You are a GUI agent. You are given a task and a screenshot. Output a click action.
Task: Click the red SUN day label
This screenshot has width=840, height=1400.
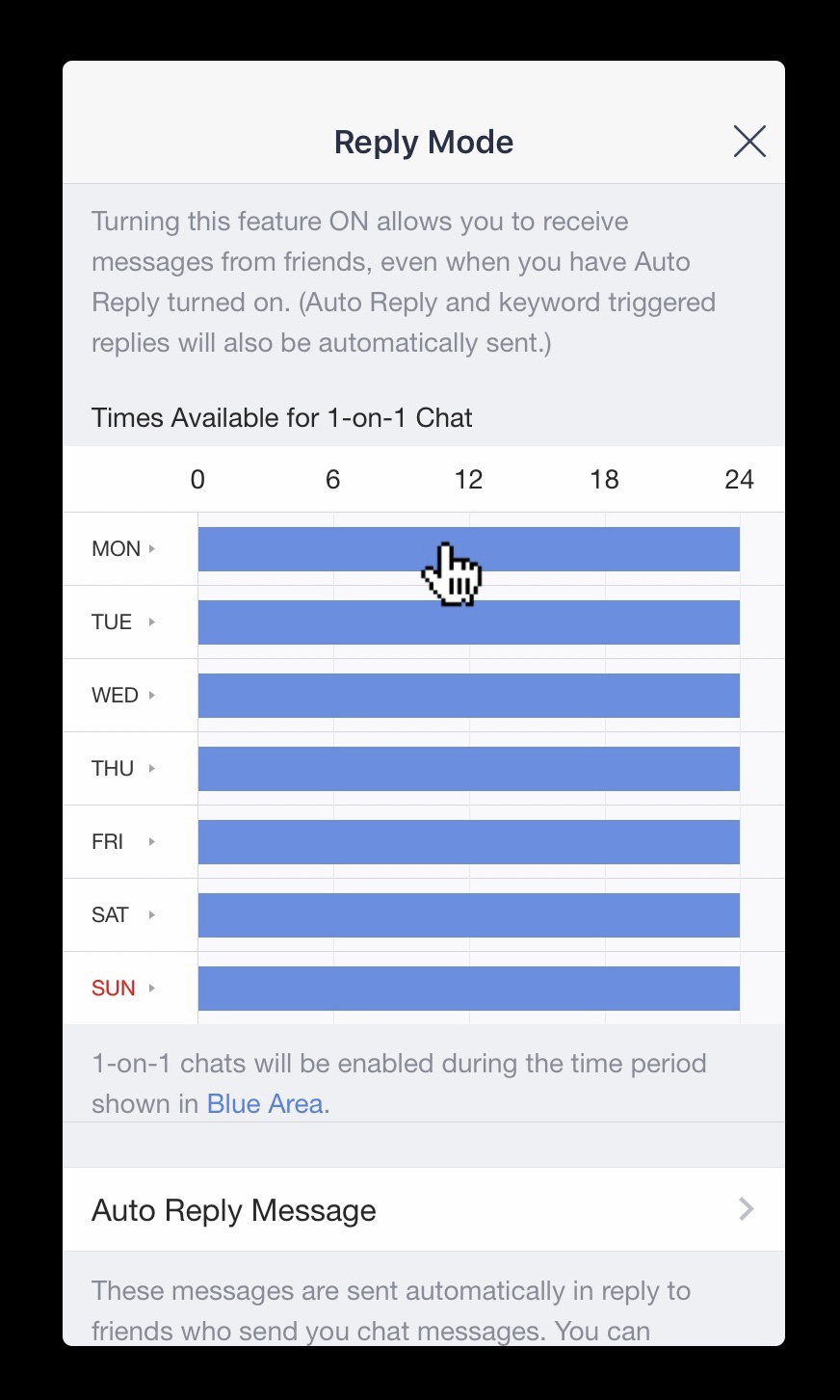[114, 989]
